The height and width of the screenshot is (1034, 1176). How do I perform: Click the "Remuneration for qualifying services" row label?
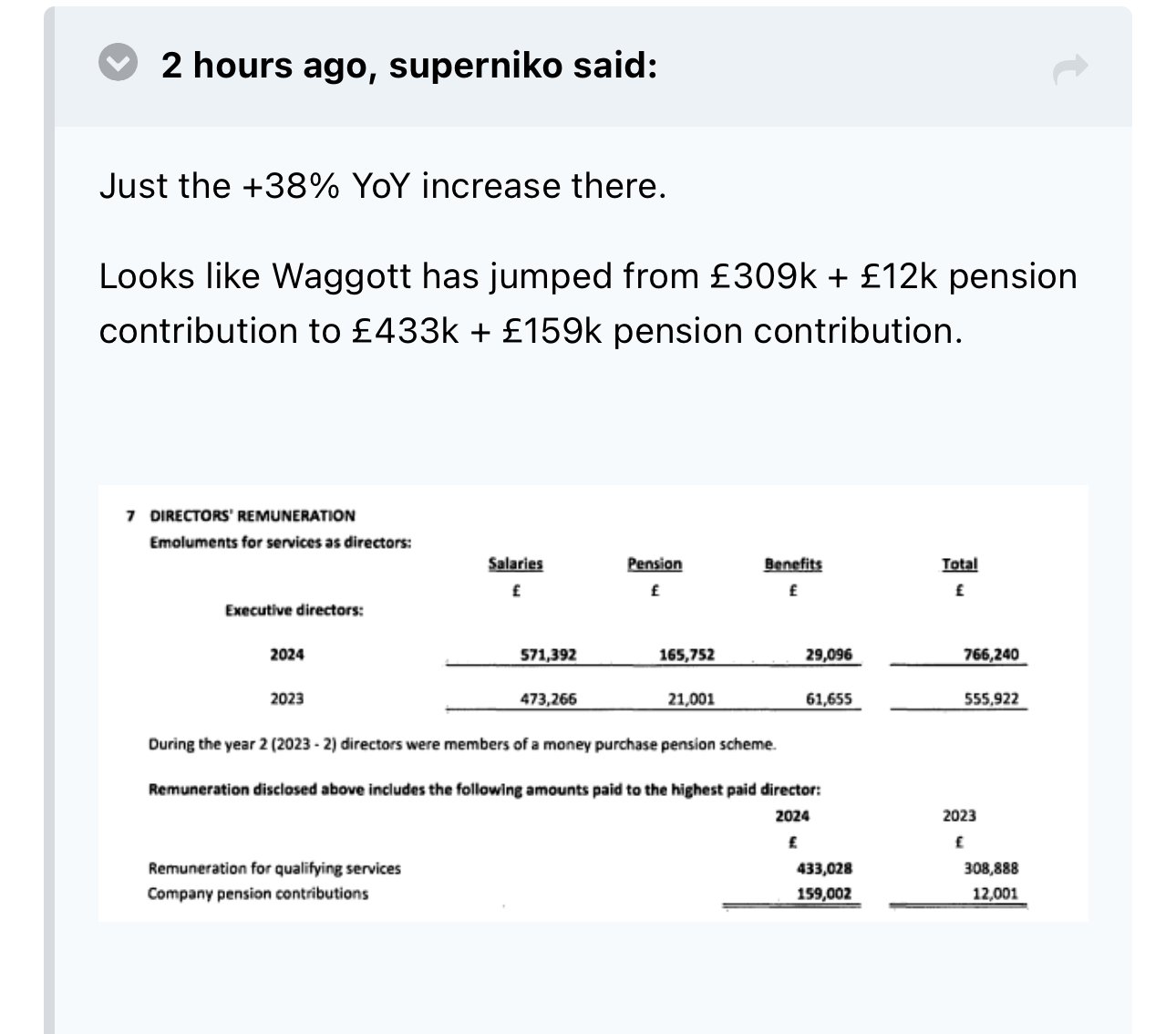(x=274, y=869)
